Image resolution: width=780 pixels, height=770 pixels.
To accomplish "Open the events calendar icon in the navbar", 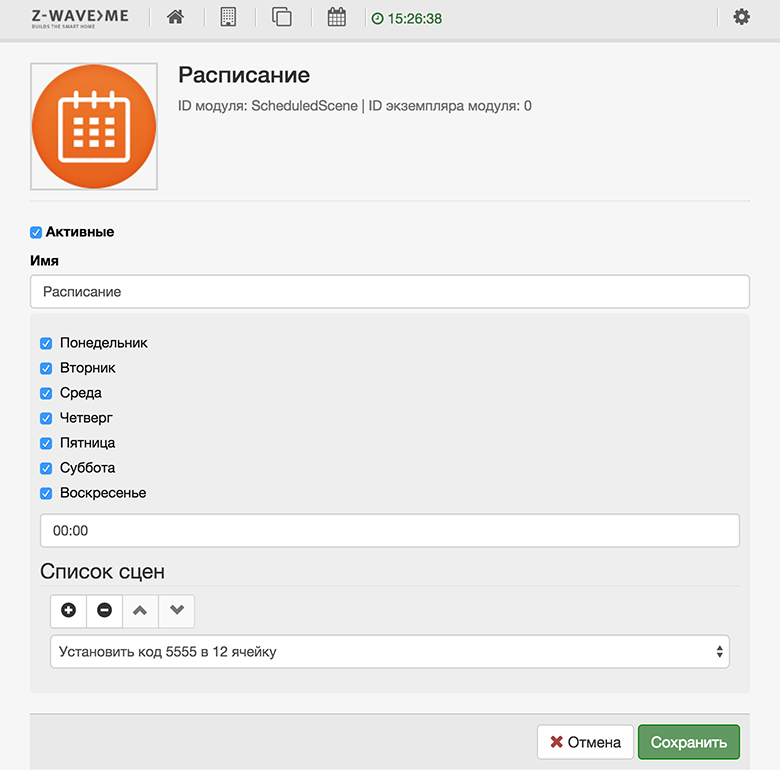I will point(336,17).
